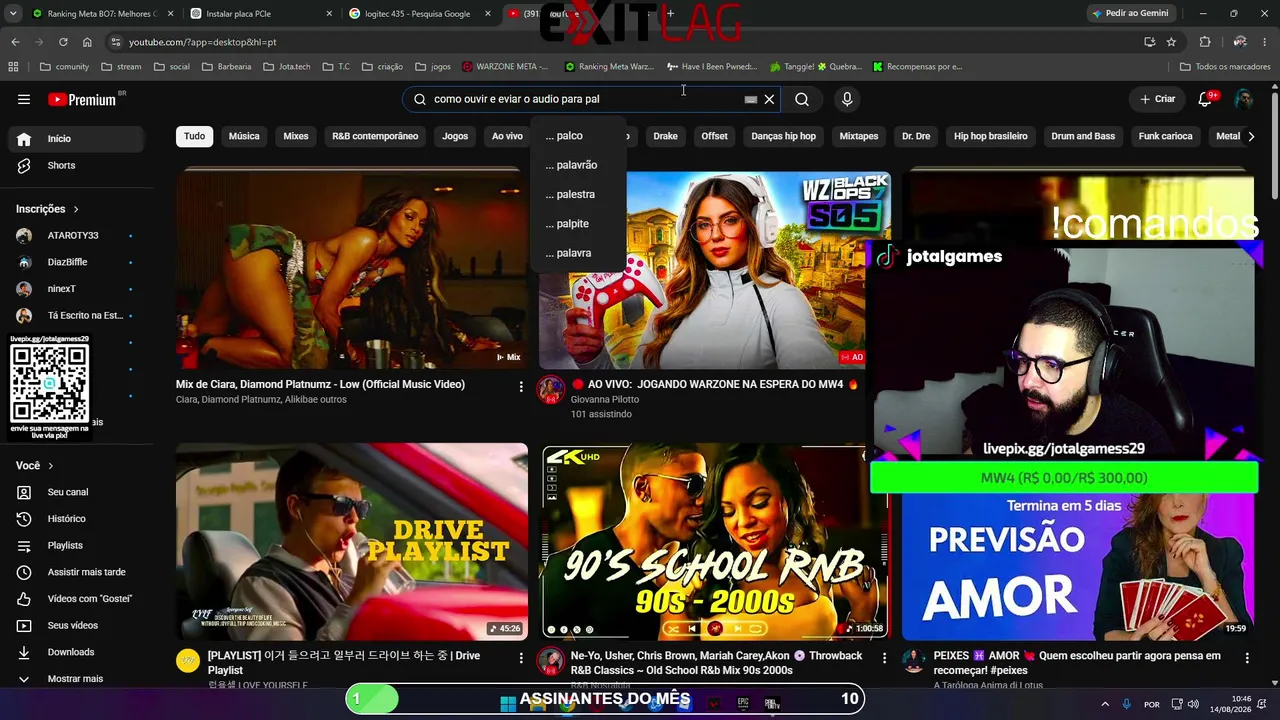
Task: Choose the palavrão search suggestion
Action: (x=579, y=165)
